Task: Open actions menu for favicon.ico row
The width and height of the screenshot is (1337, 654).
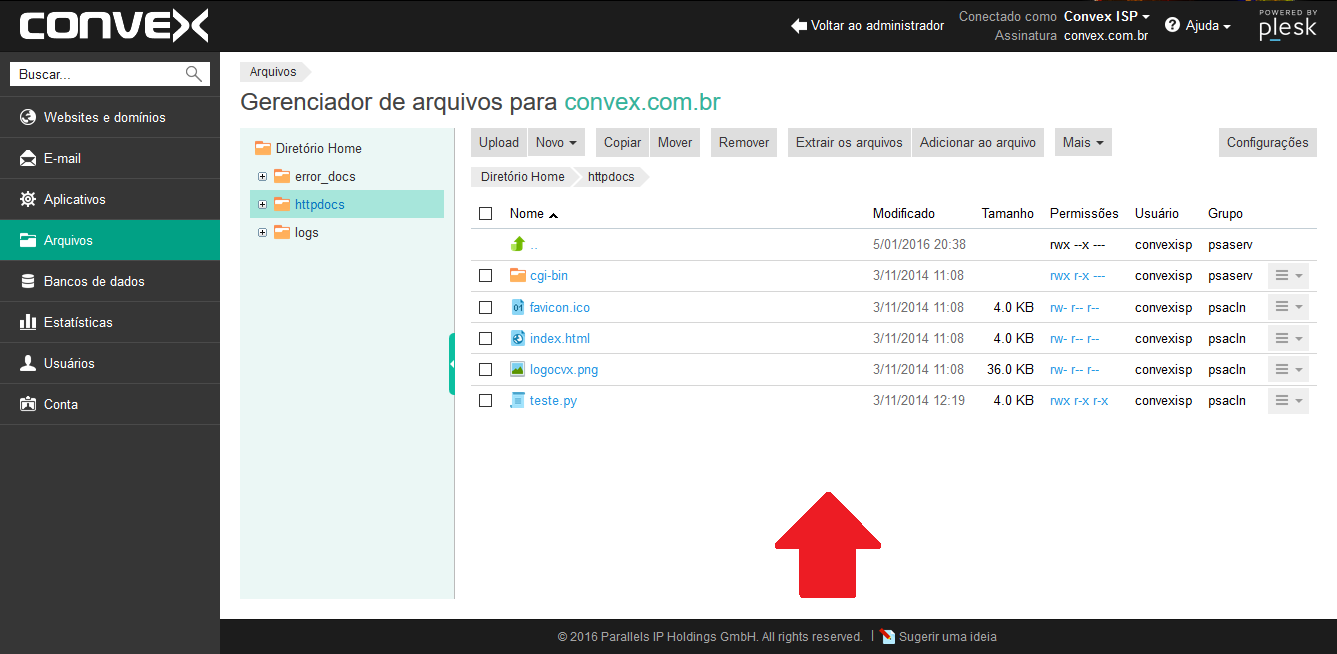Action: click(1288, 307)
